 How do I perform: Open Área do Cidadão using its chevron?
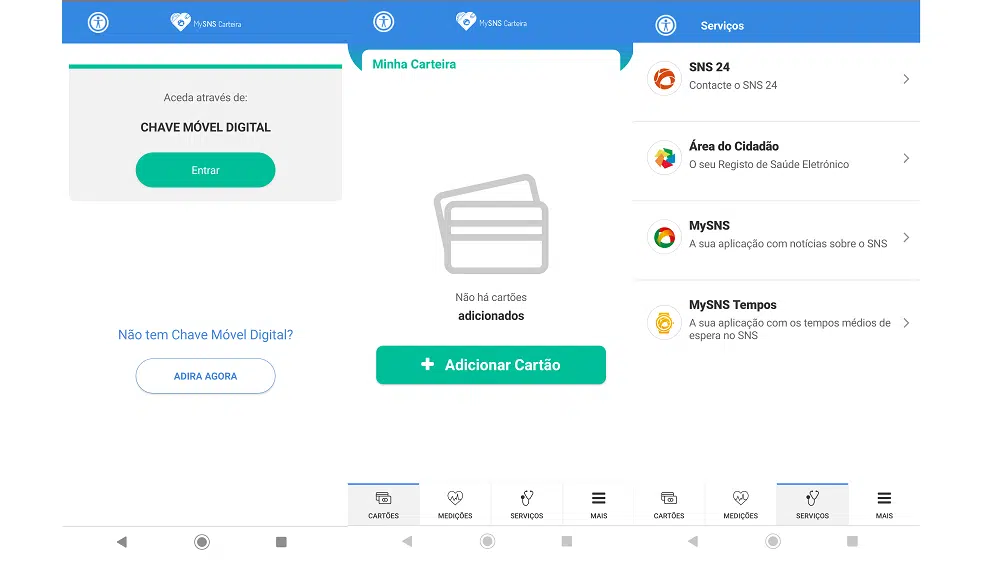tap(906, 158)
